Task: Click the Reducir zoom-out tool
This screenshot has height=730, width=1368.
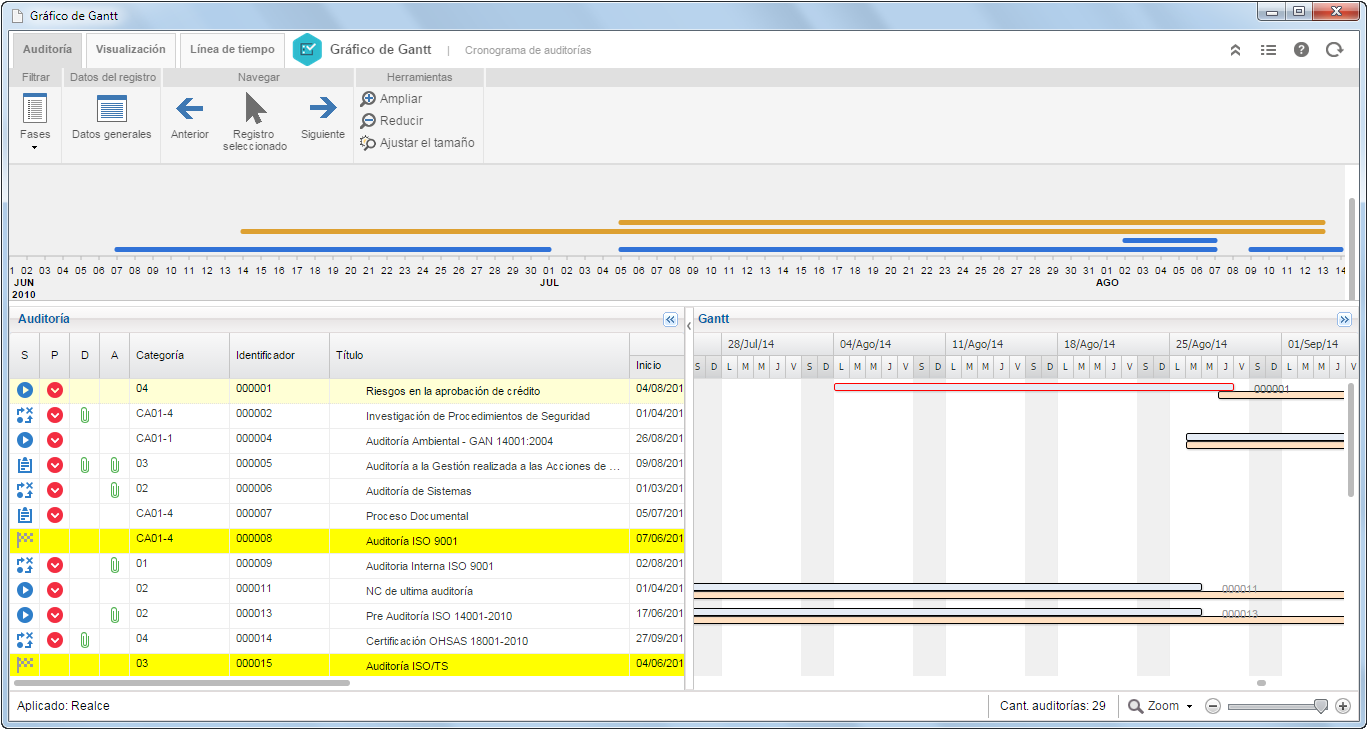Action: pyautogui.click(x=391, y=121)
